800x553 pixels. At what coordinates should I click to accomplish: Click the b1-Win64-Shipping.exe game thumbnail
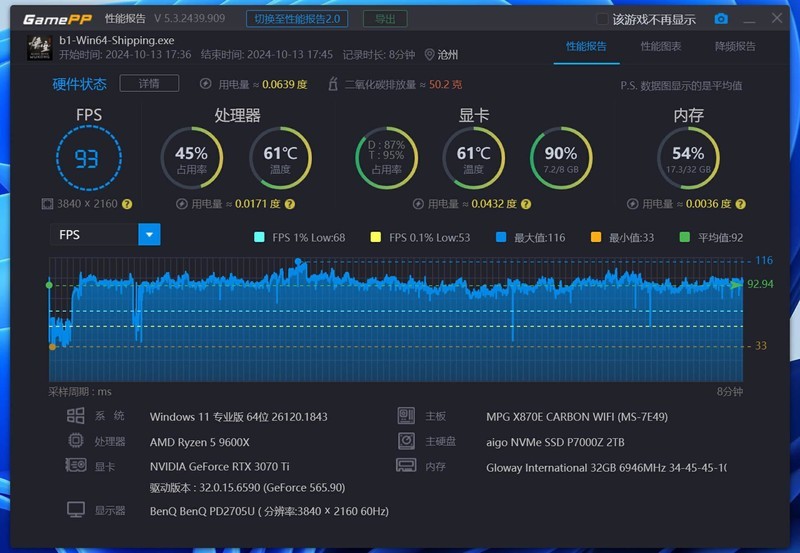[39, 47]
